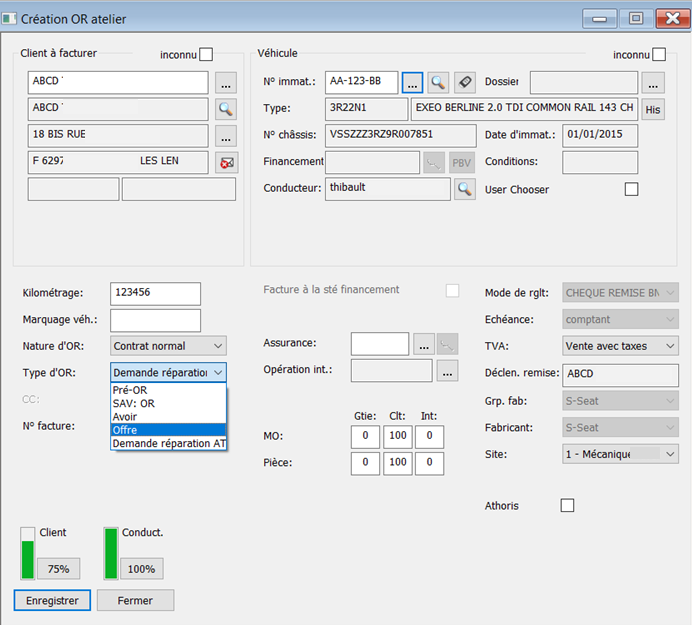Click the Déclen. remise field
692x625 pixels.
click(620, 375)
